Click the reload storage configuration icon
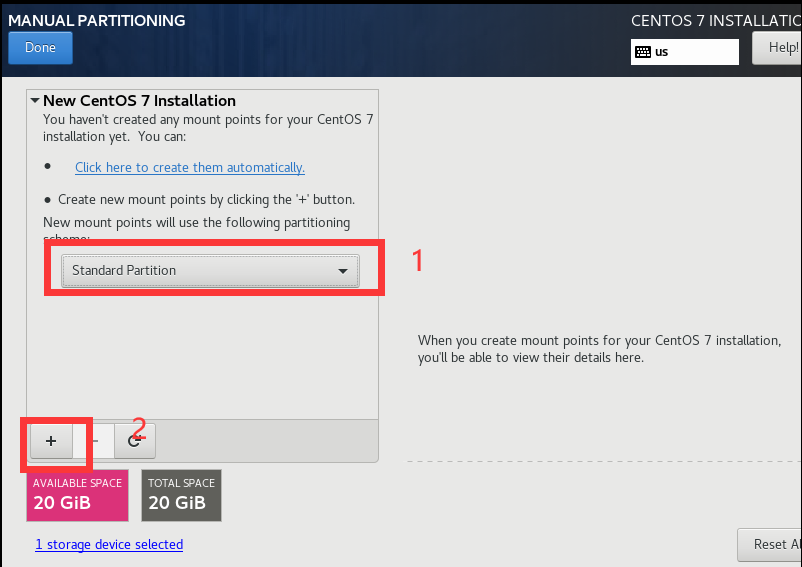This screenshot has height=567, width=802. pos(135,441)
